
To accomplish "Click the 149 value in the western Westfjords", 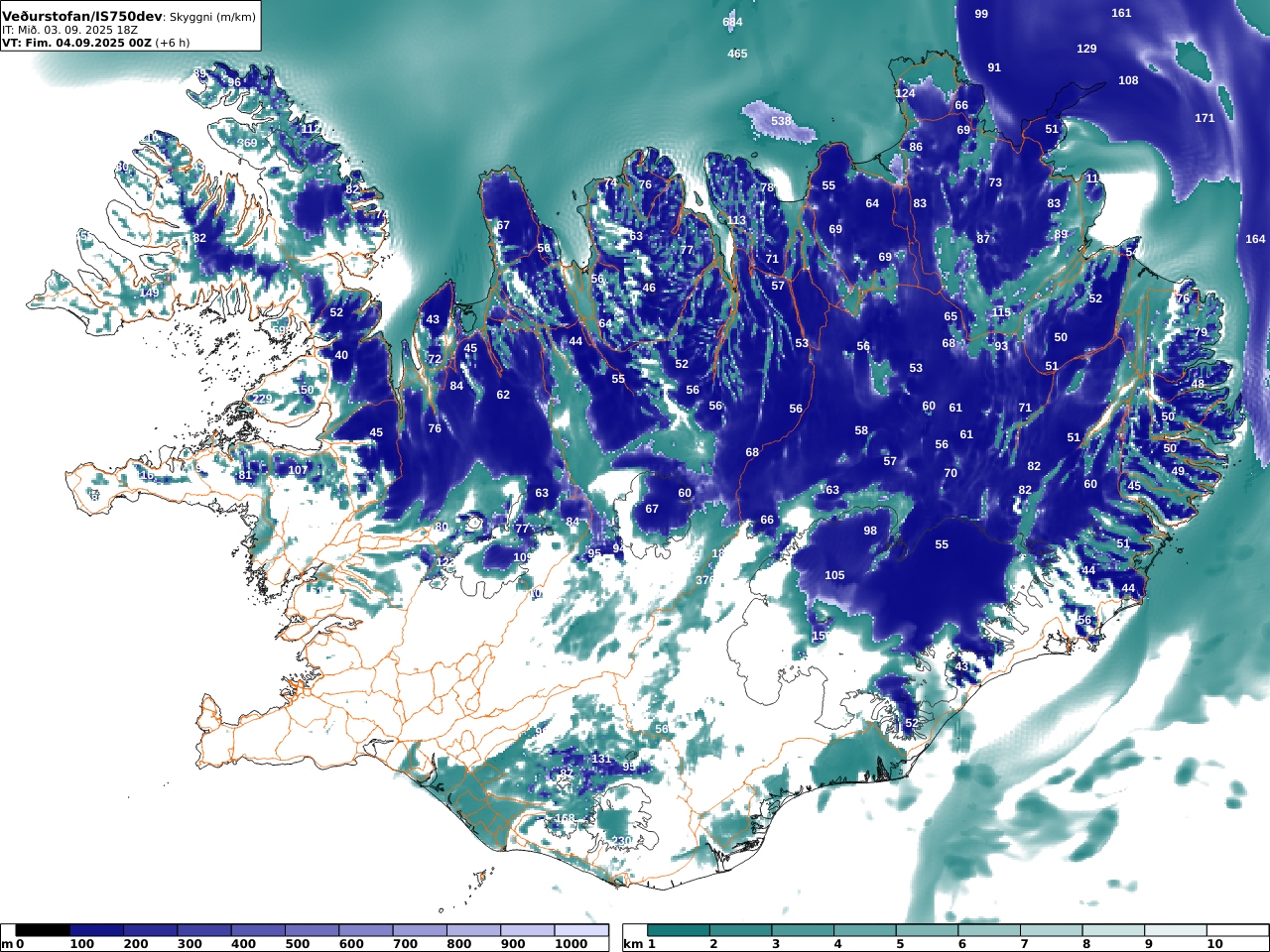I will (x=149, y=293).
